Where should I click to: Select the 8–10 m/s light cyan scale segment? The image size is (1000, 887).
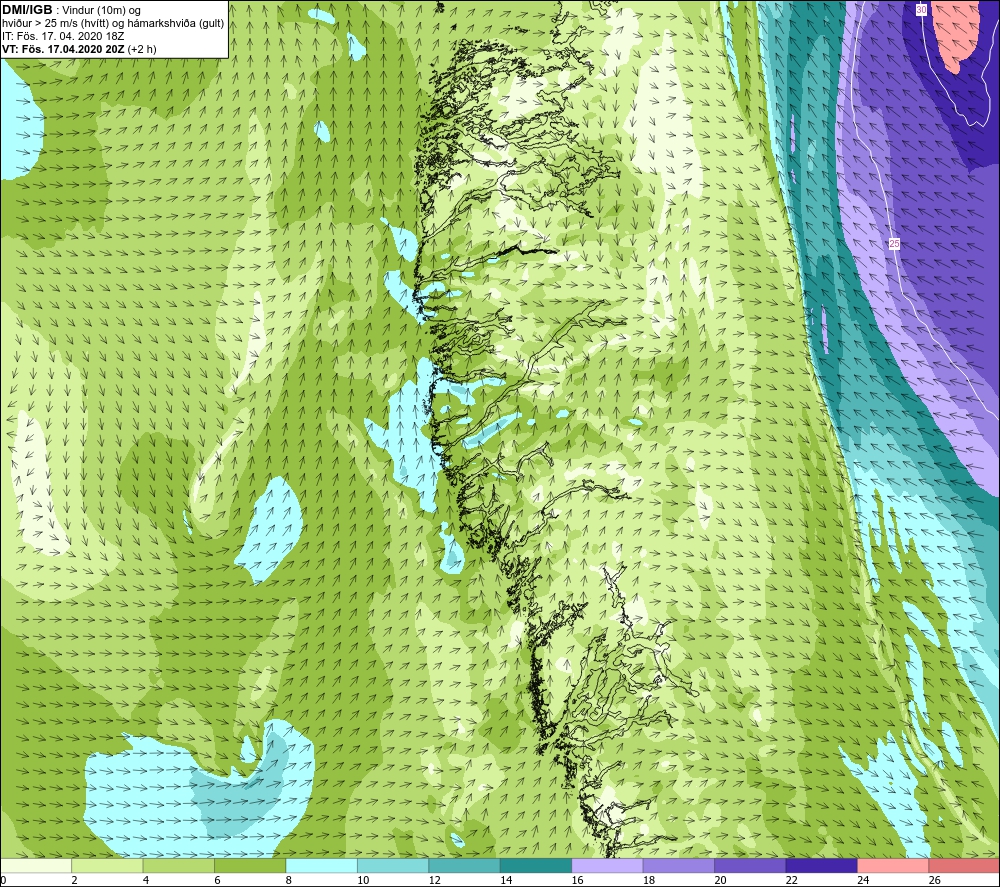click(x=321, y=865)
